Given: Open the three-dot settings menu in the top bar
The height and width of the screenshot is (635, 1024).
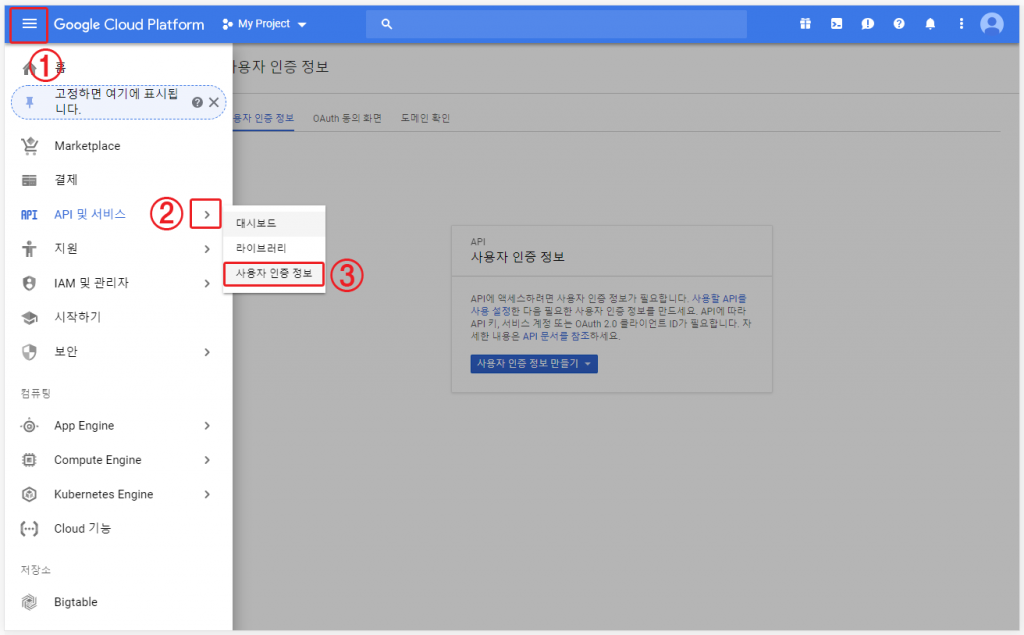Looking at the screenshot, I should point(961,24).
